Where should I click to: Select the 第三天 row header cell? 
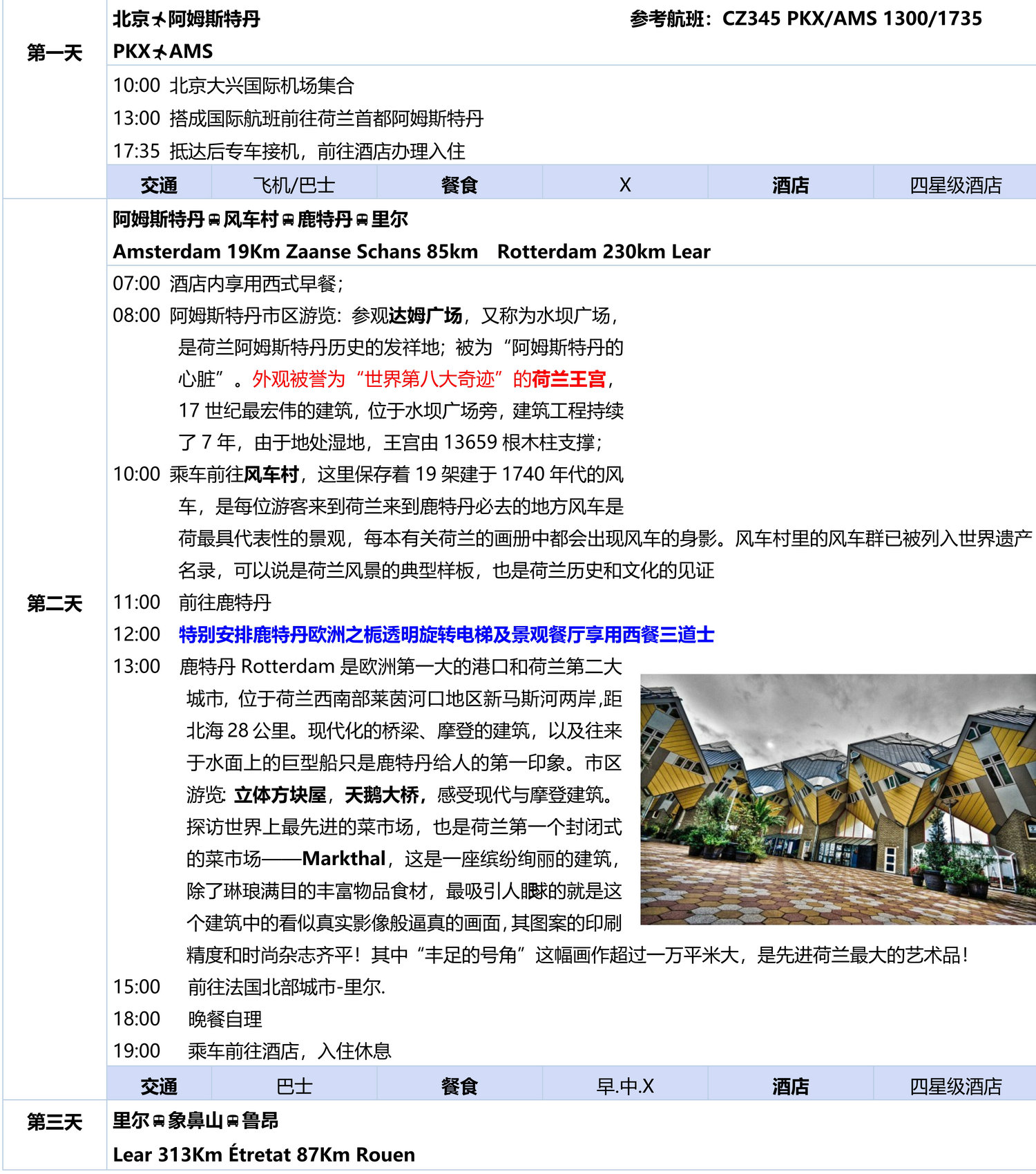point(55,1121)
